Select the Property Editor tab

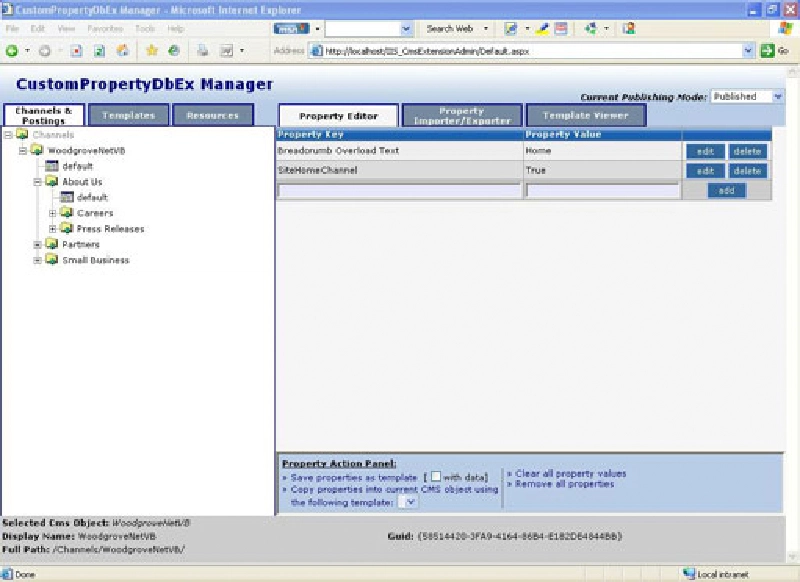click(x=338, y=116)
